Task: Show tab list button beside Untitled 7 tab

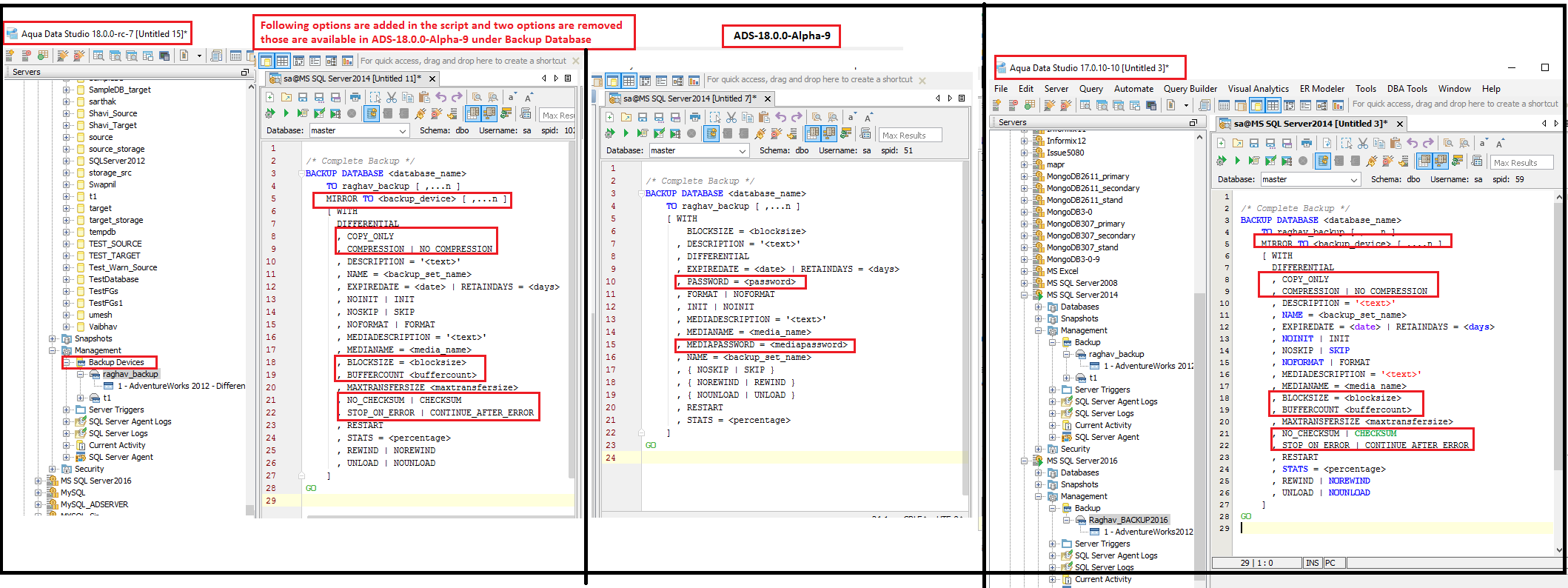Action: (962, 98)
